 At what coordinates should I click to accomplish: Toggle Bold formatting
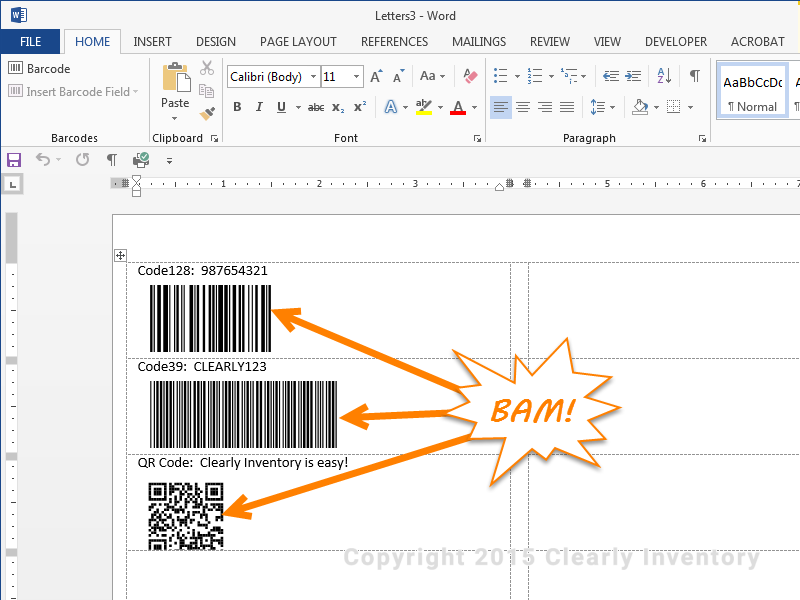point(237,107)
